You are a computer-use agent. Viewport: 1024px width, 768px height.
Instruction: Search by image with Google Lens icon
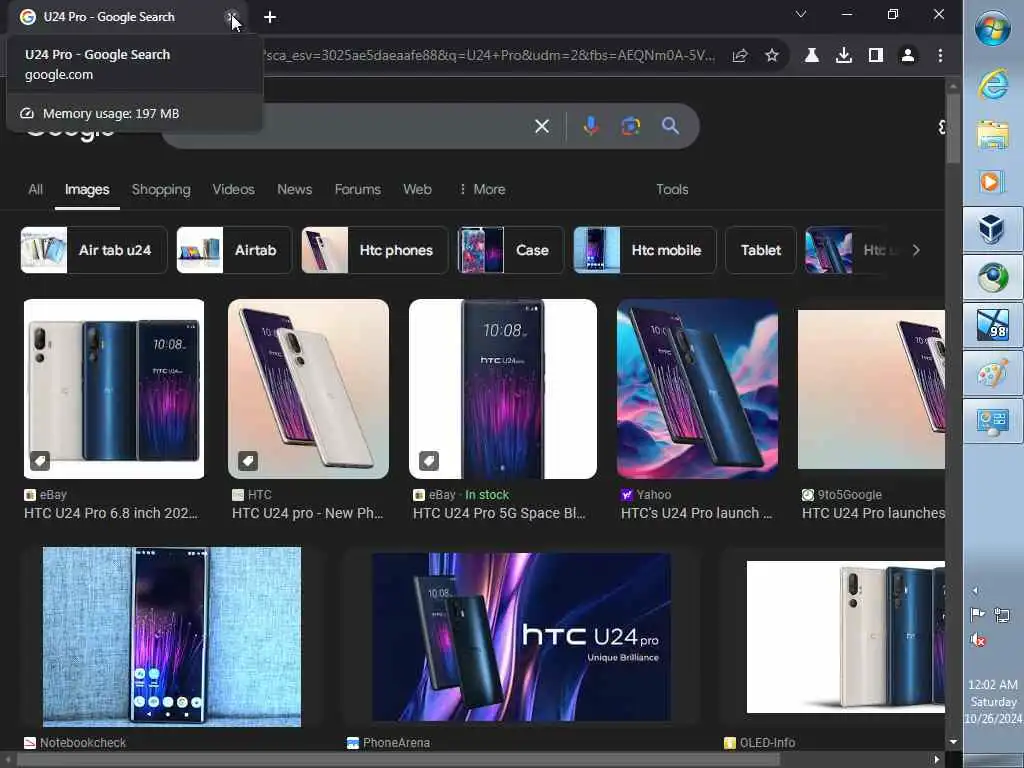click(630, 126)
